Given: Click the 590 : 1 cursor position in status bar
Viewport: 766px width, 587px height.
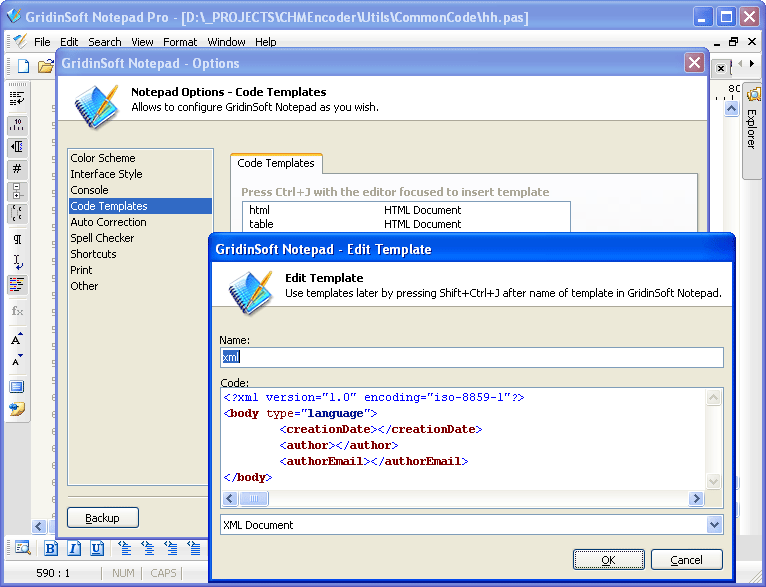Looking at the screenshot, I should coord(53,573).
